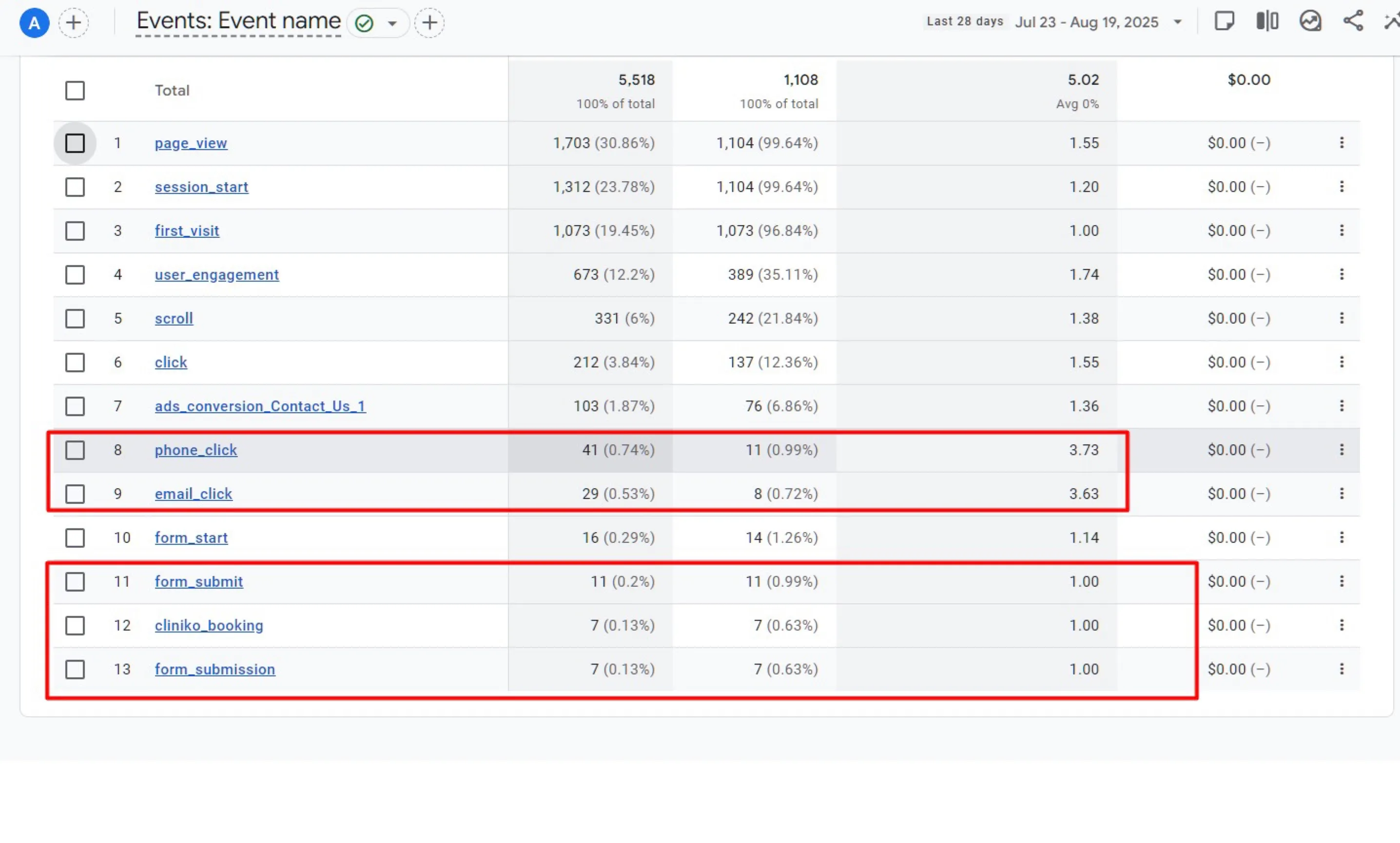1400x843 pixels.
Task: Tick the email_click row checkbox
Action: 75,494
